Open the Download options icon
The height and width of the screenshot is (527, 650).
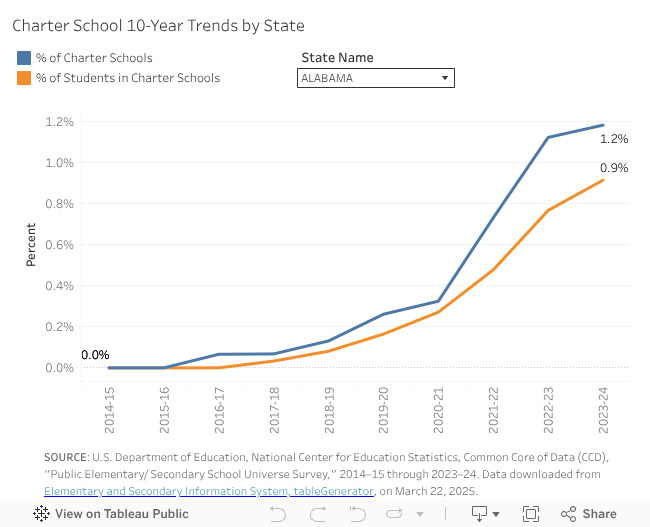480,514
